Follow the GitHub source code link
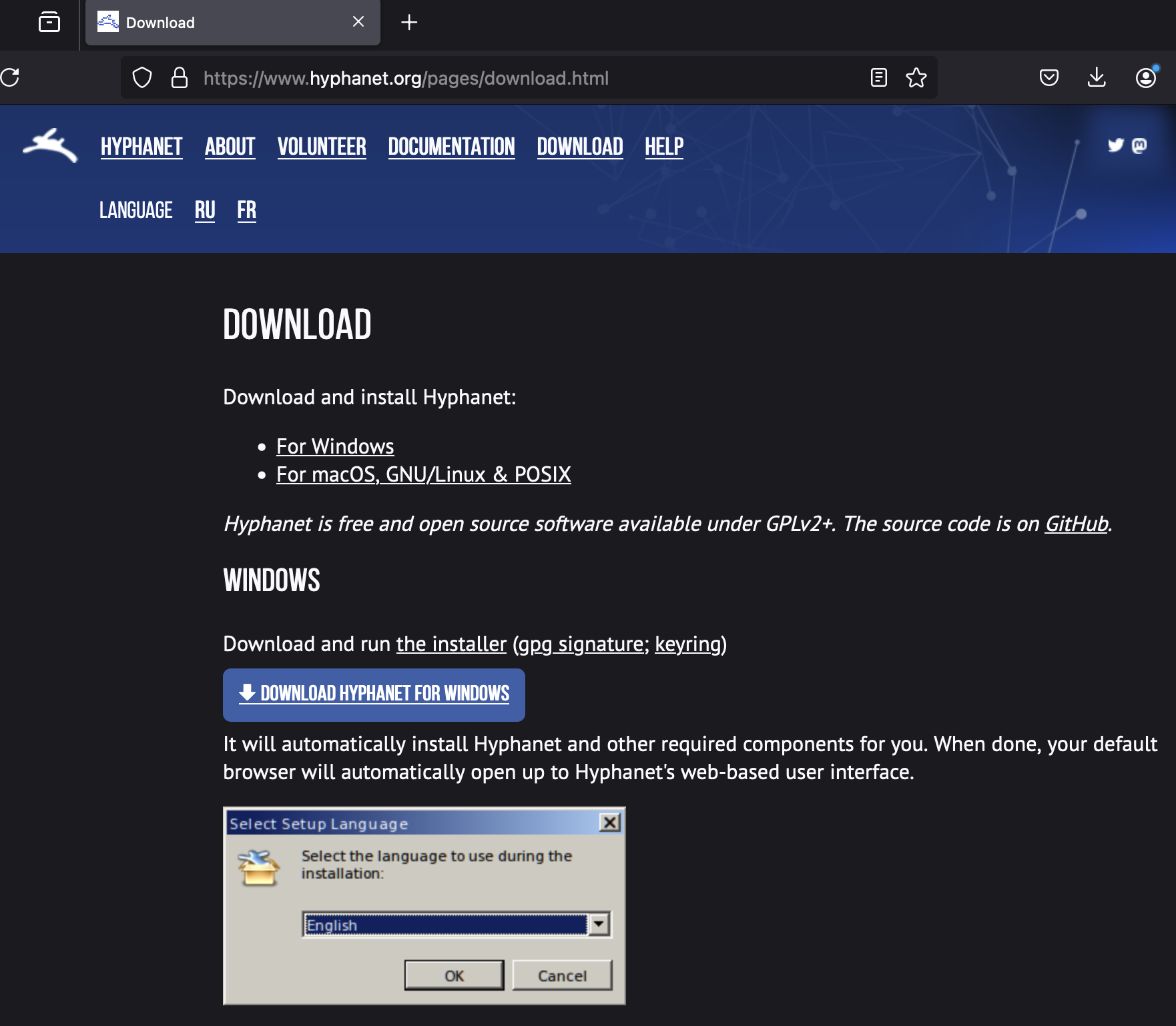This screenshot has height=1026, width=1176. (1075, 524)
